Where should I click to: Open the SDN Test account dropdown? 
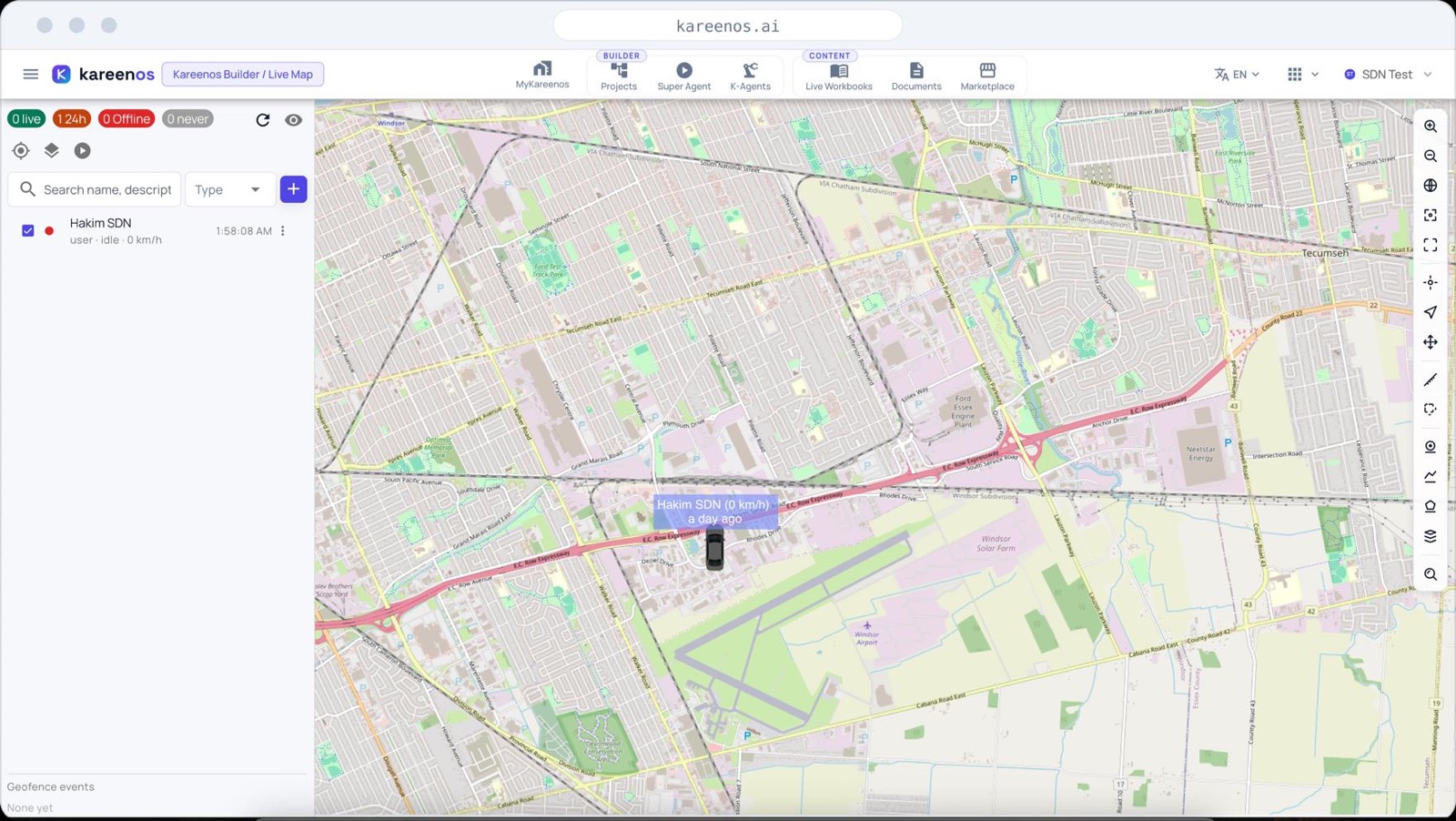click(x=1388, y=75)
